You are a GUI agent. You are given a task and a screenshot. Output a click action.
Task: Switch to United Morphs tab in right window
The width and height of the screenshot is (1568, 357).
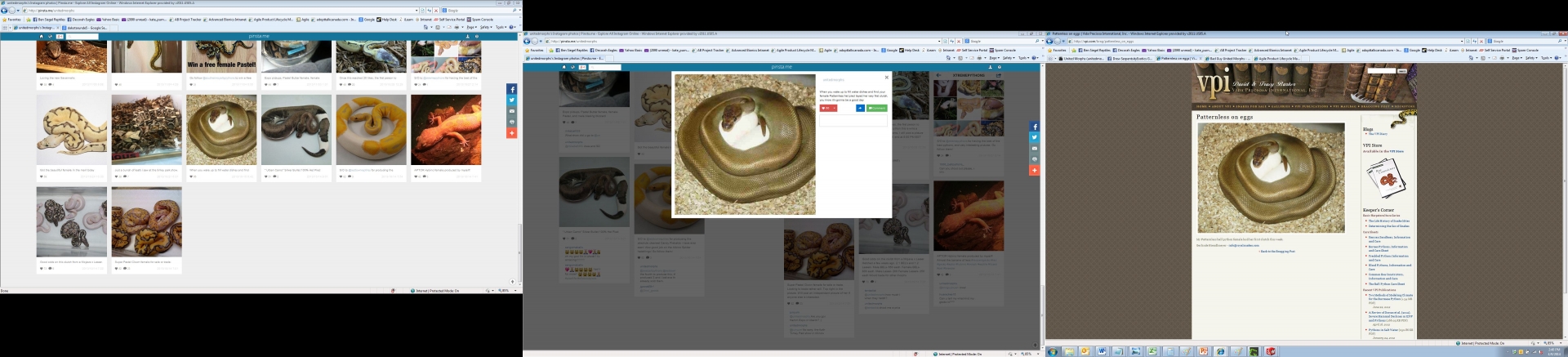point(1081,58)
